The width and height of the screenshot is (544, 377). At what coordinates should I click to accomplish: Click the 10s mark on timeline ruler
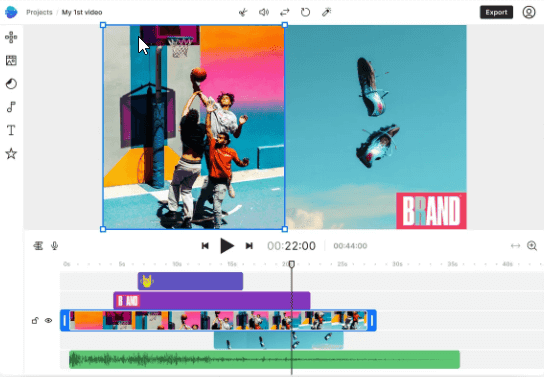point(177,264)
